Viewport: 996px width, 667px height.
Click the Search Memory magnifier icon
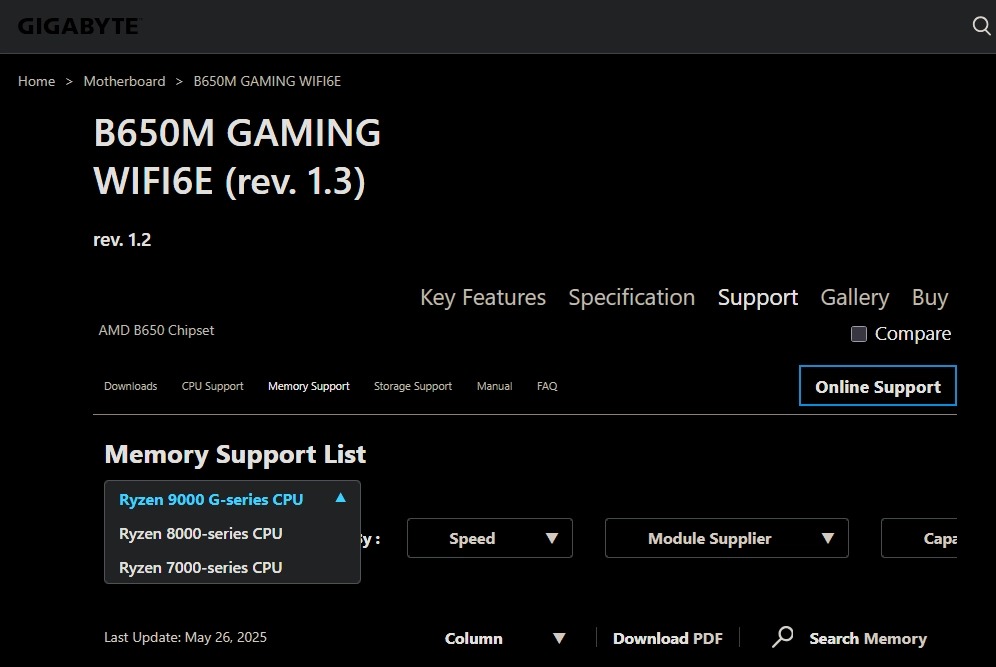point(783,637)
